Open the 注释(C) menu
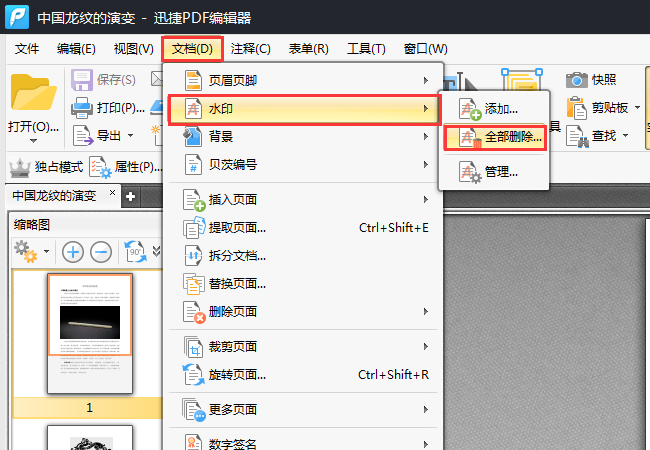Image resolution: width=650 pixels, height=450 pixels. [250, 49]
